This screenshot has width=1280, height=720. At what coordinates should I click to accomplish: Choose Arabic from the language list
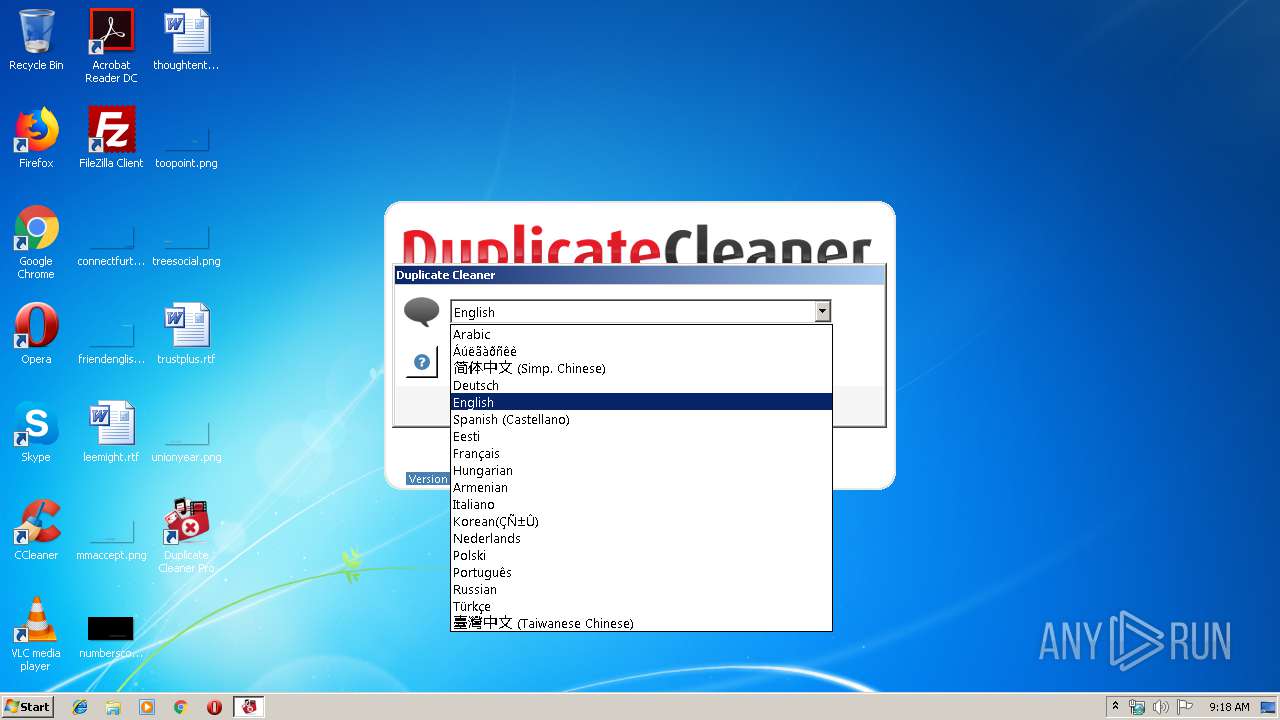click(x=641, y=334)
